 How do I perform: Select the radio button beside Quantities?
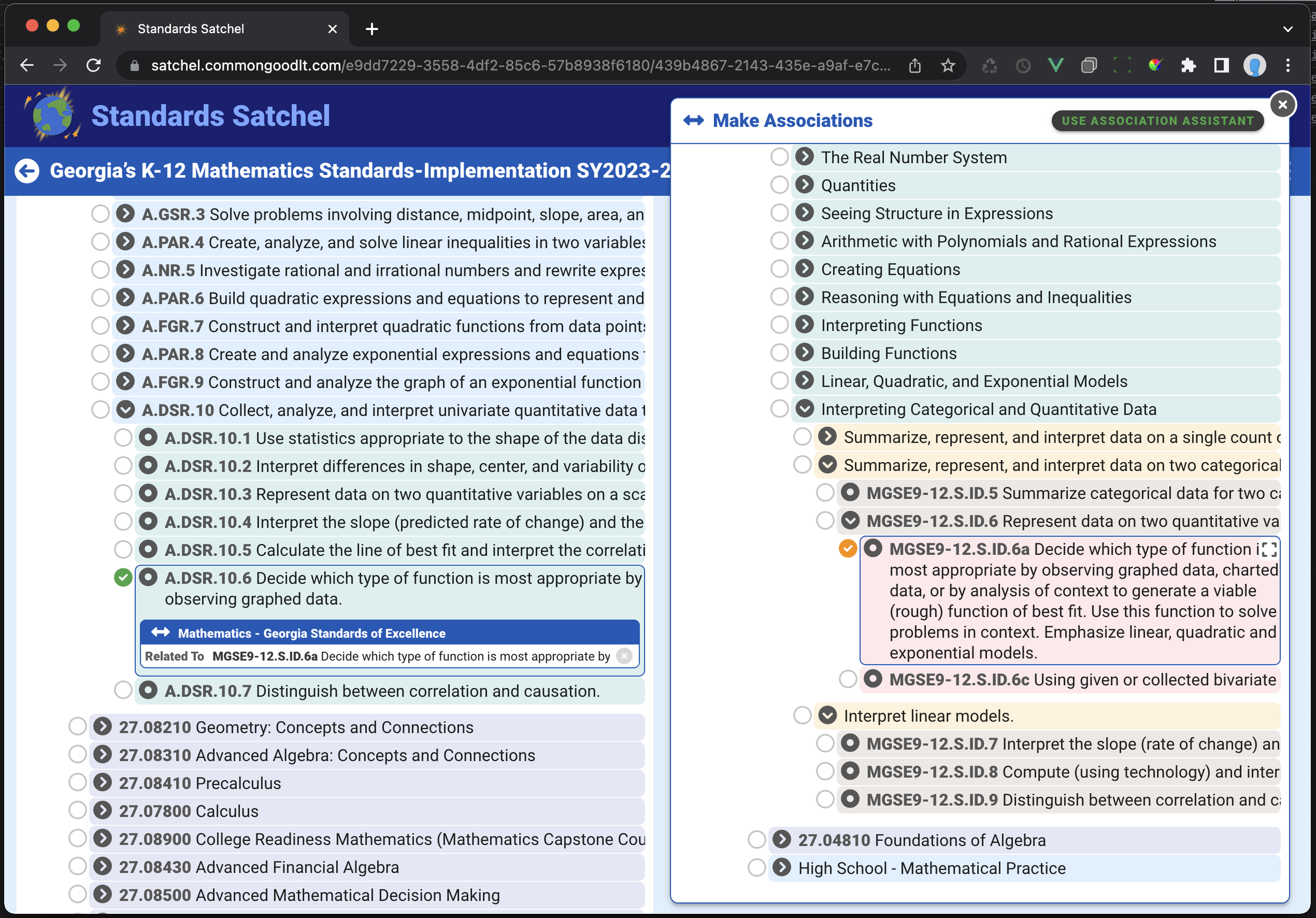point(779,185)
